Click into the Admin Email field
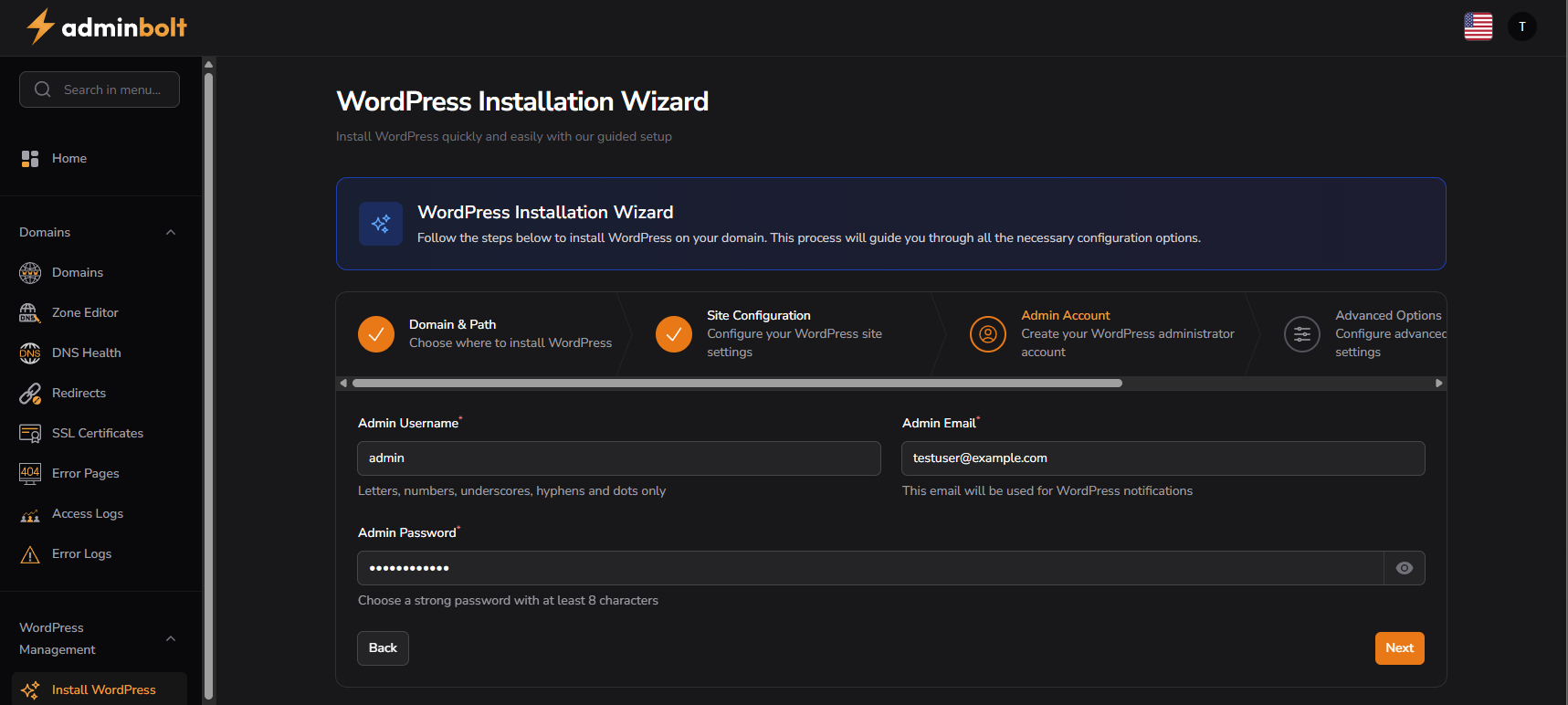 [x=1163, y=458]
